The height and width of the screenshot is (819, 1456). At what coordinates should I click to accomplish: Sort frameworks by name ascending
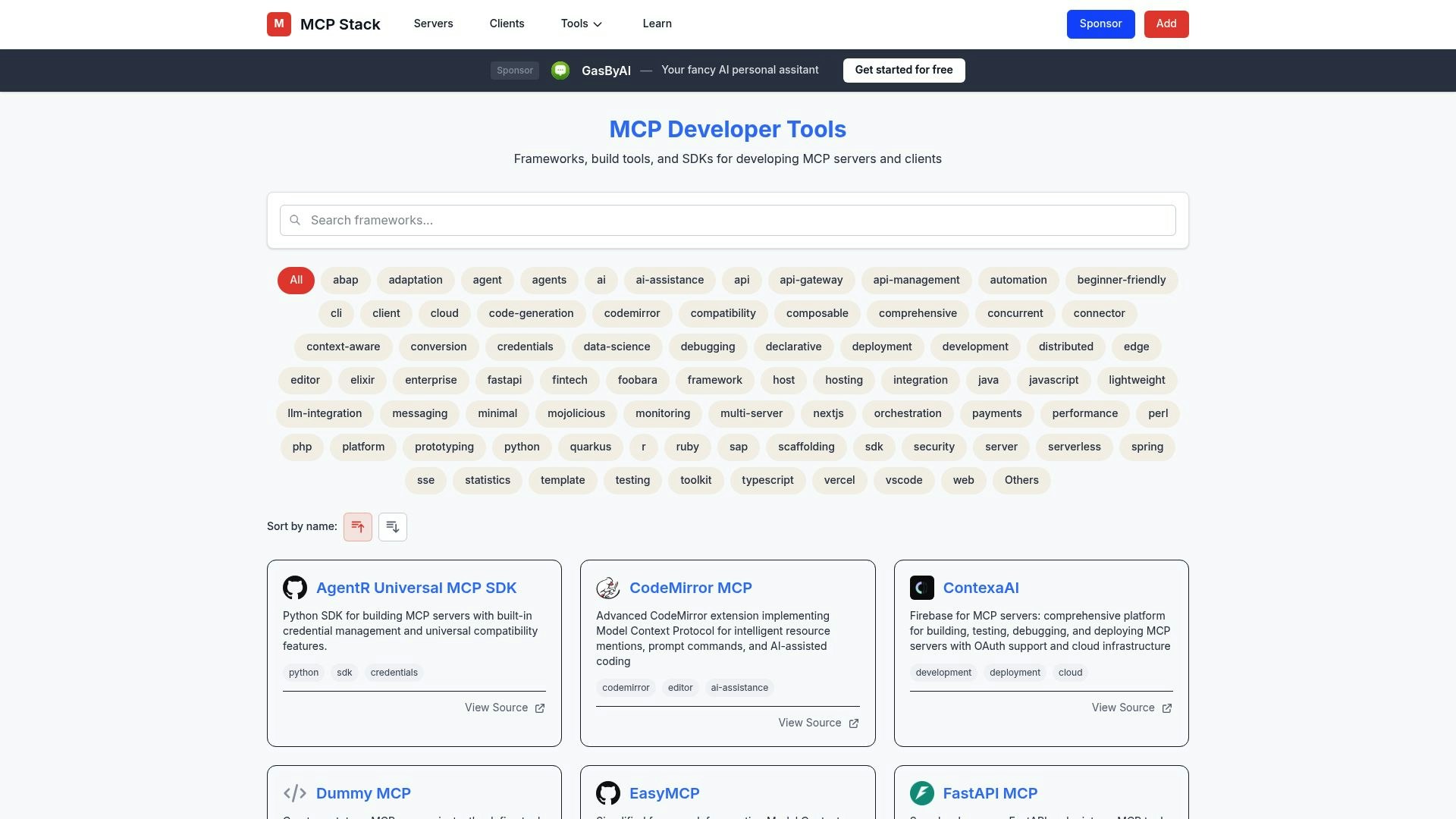click(358, 527)
